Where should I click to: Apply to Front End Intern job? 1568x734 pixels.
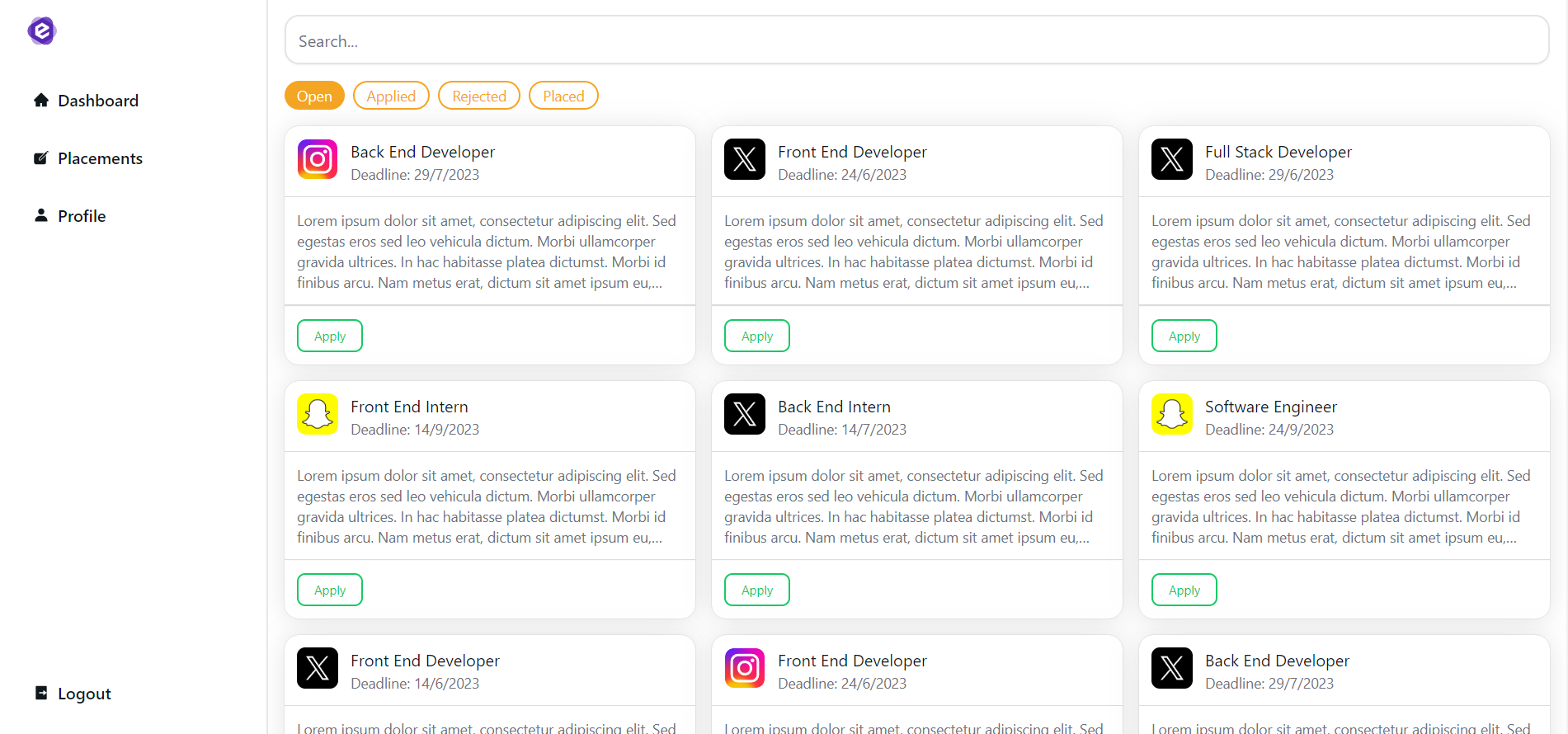click(330, 590)
